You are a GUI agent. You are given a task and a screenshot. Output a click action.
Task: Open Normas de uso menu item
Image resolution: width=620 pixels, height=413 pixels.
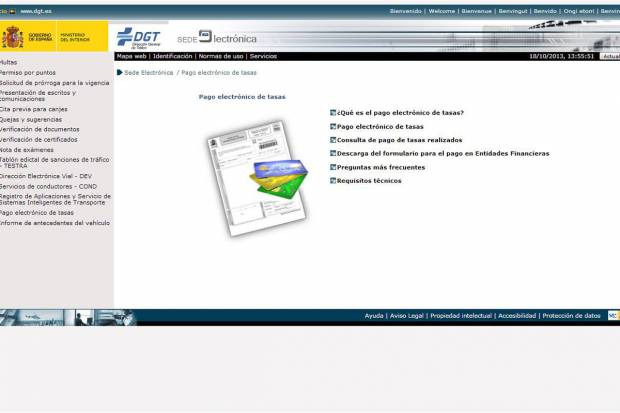click(x=221, y=56)
